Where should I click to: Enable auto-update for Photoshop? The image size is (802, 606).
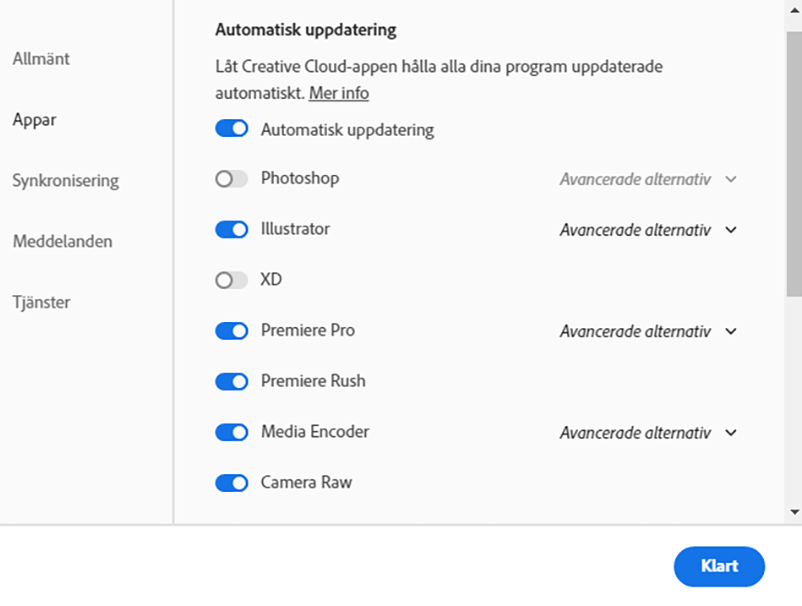click(x=231, y=179)
